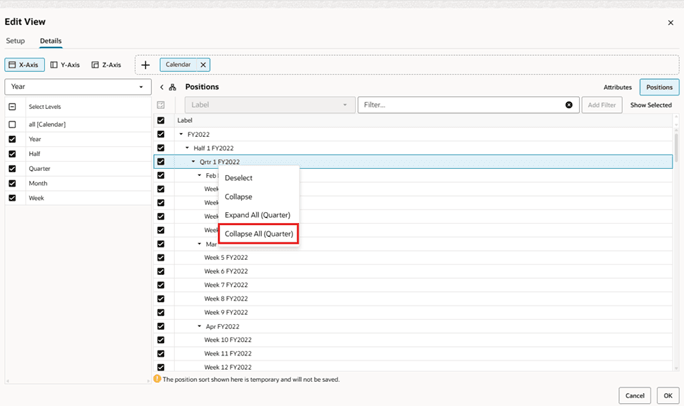This screenshot has width=684, height=406.
Task: Select the Week 7 FY2022 row
Action: pos(413,285)
